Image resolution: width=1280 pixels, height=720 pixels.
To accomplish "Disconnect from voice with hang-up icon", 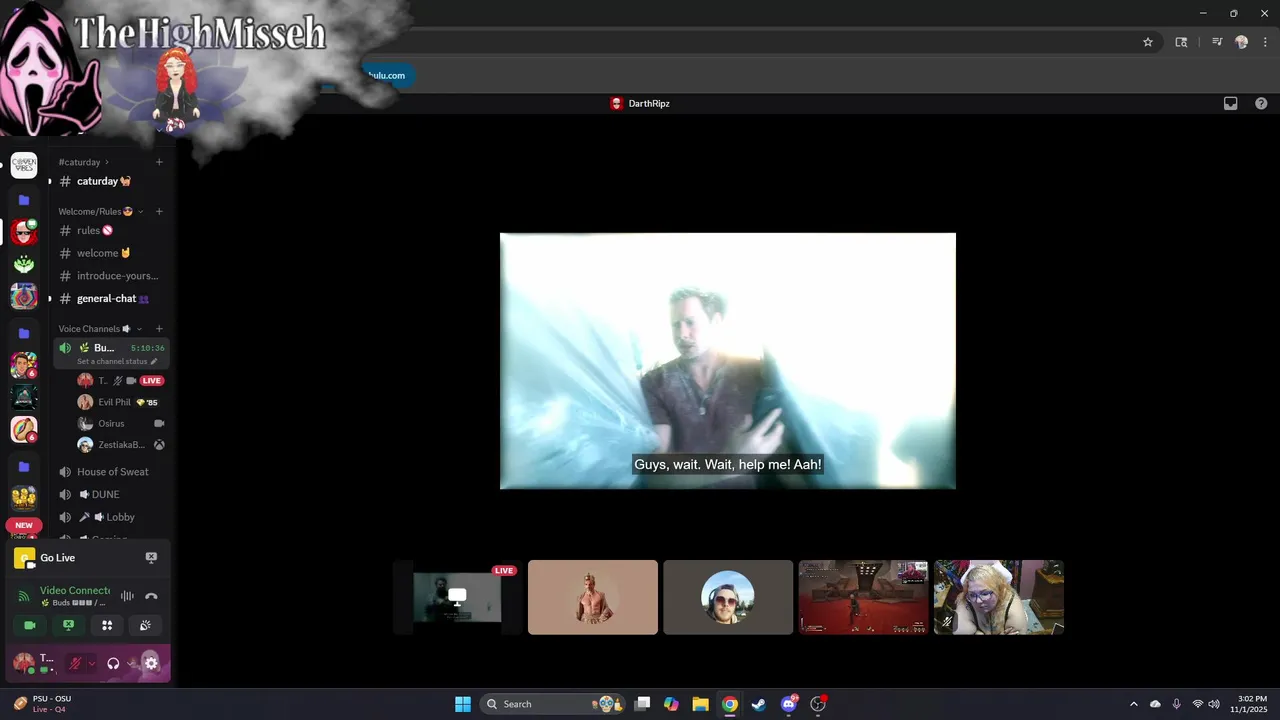I will [x=151, y=596].
